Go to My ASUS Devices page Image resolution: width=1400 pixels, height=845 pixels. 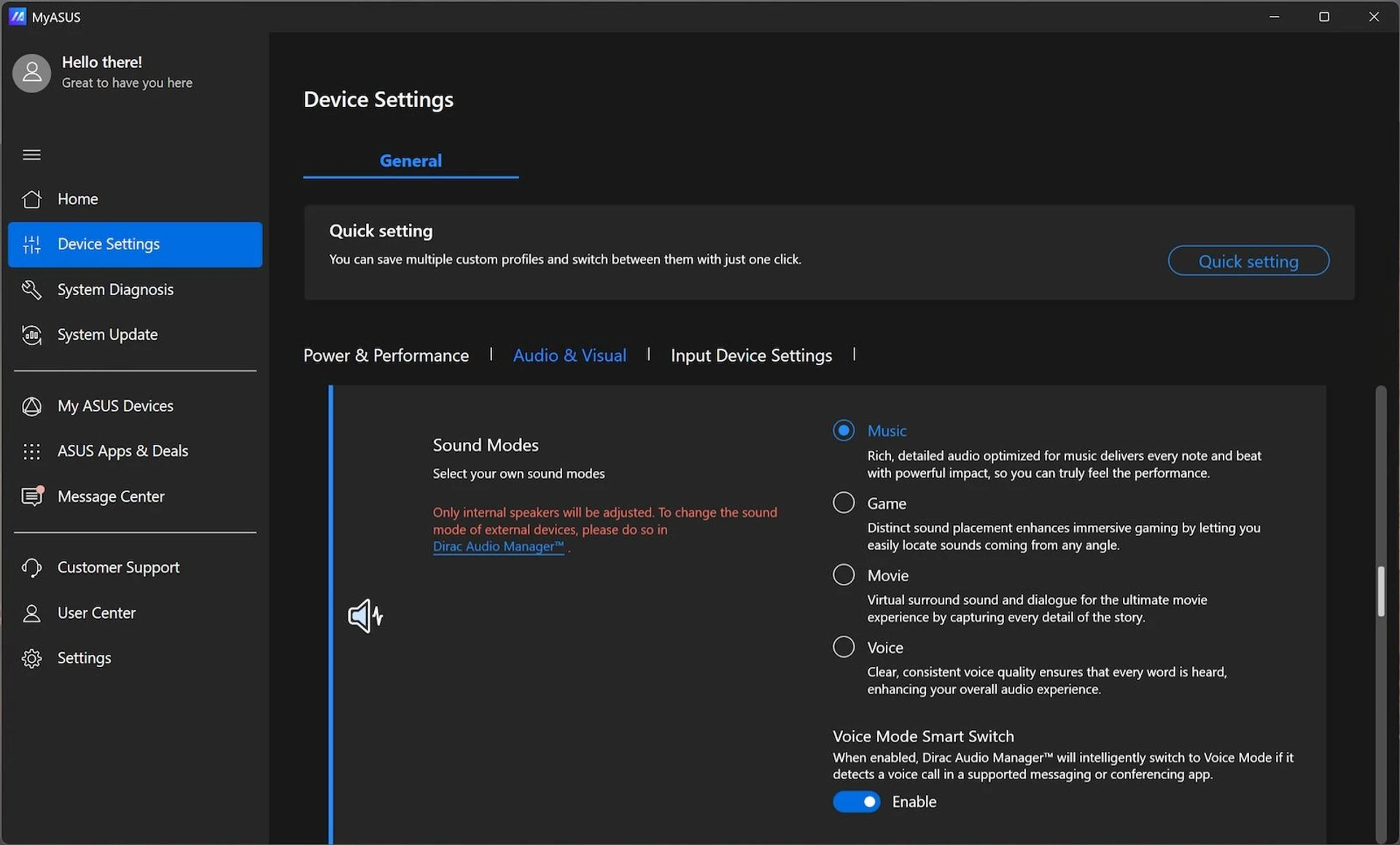click(x=135, y=406)
